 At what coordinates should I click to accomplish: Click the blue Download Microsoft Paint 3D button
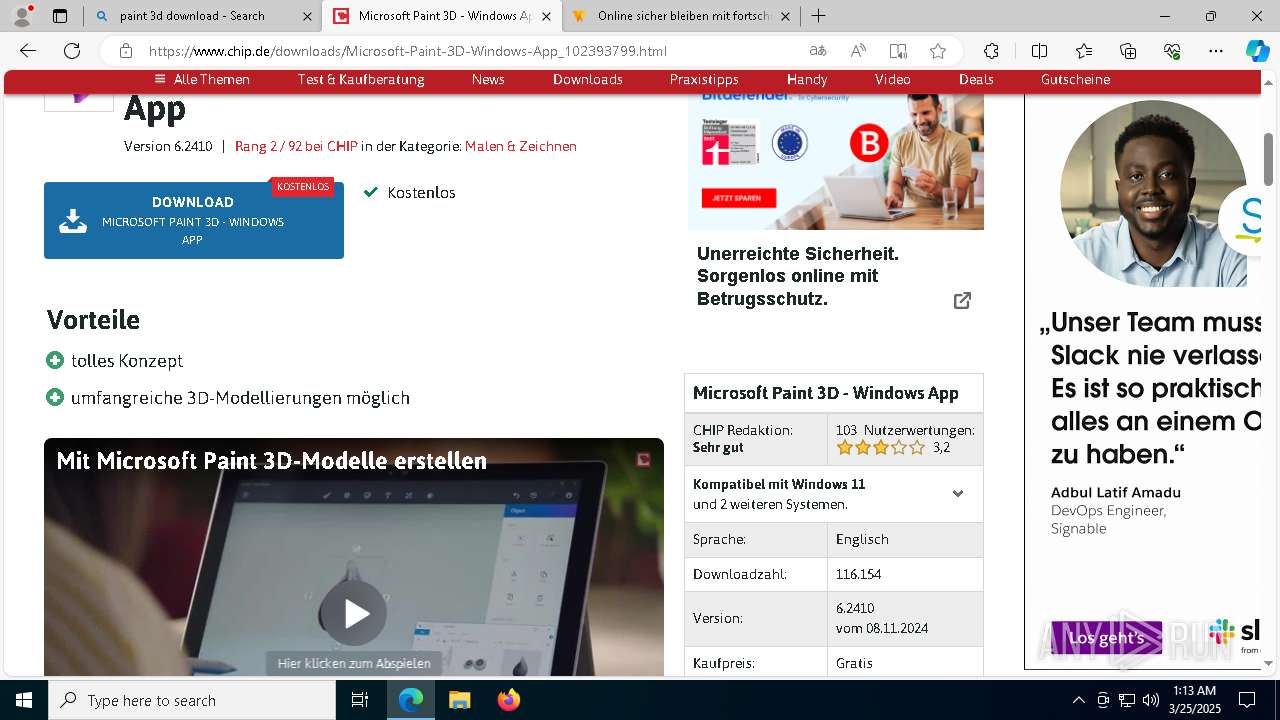click(x=194, y=220)
